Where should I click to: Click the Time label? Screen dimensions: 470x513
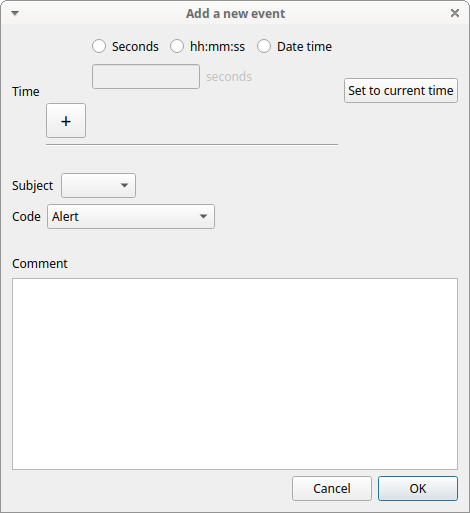click(x=26, y=92)
